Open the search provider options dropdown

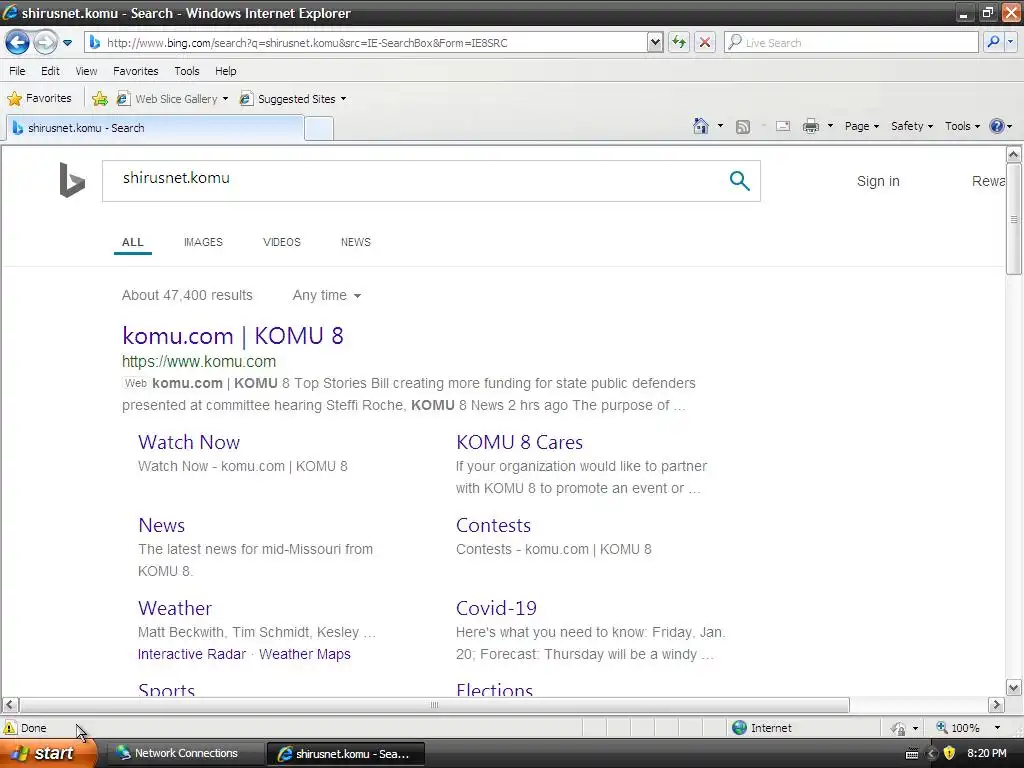(1010, 42)
